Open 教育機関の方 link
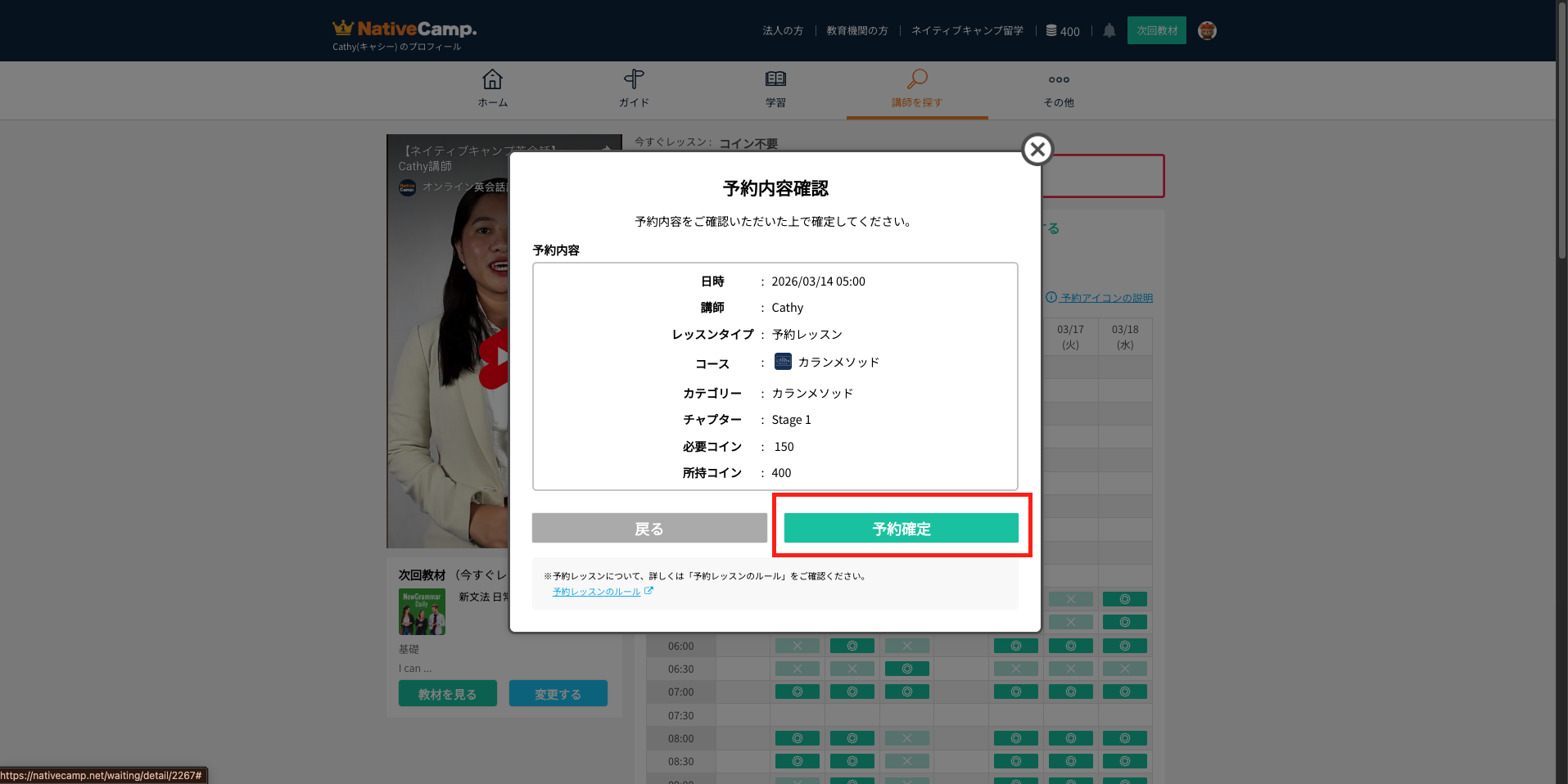This screenshot has width=1568, height=784. click(856, 31)
